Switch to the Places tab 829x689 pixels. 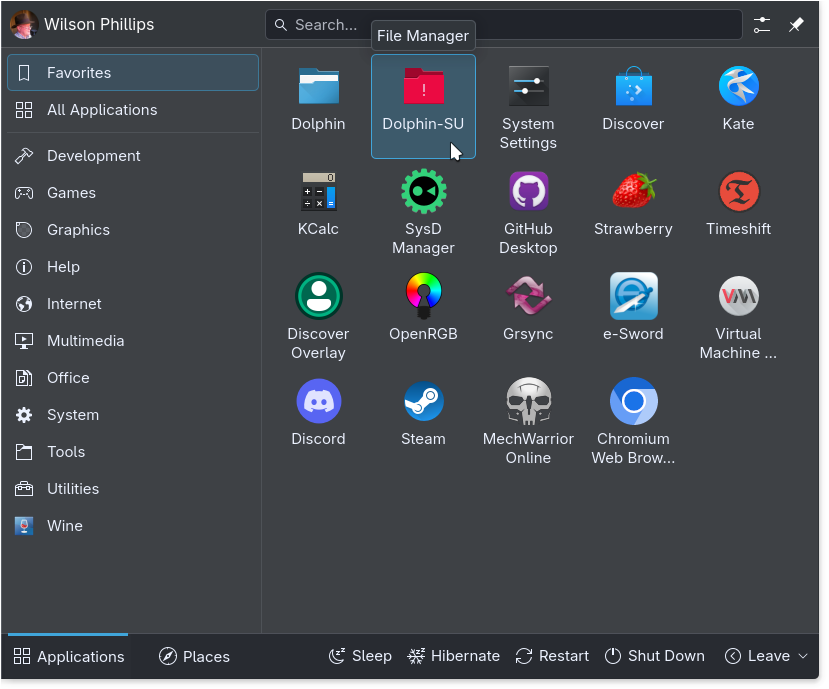(194, 656)
